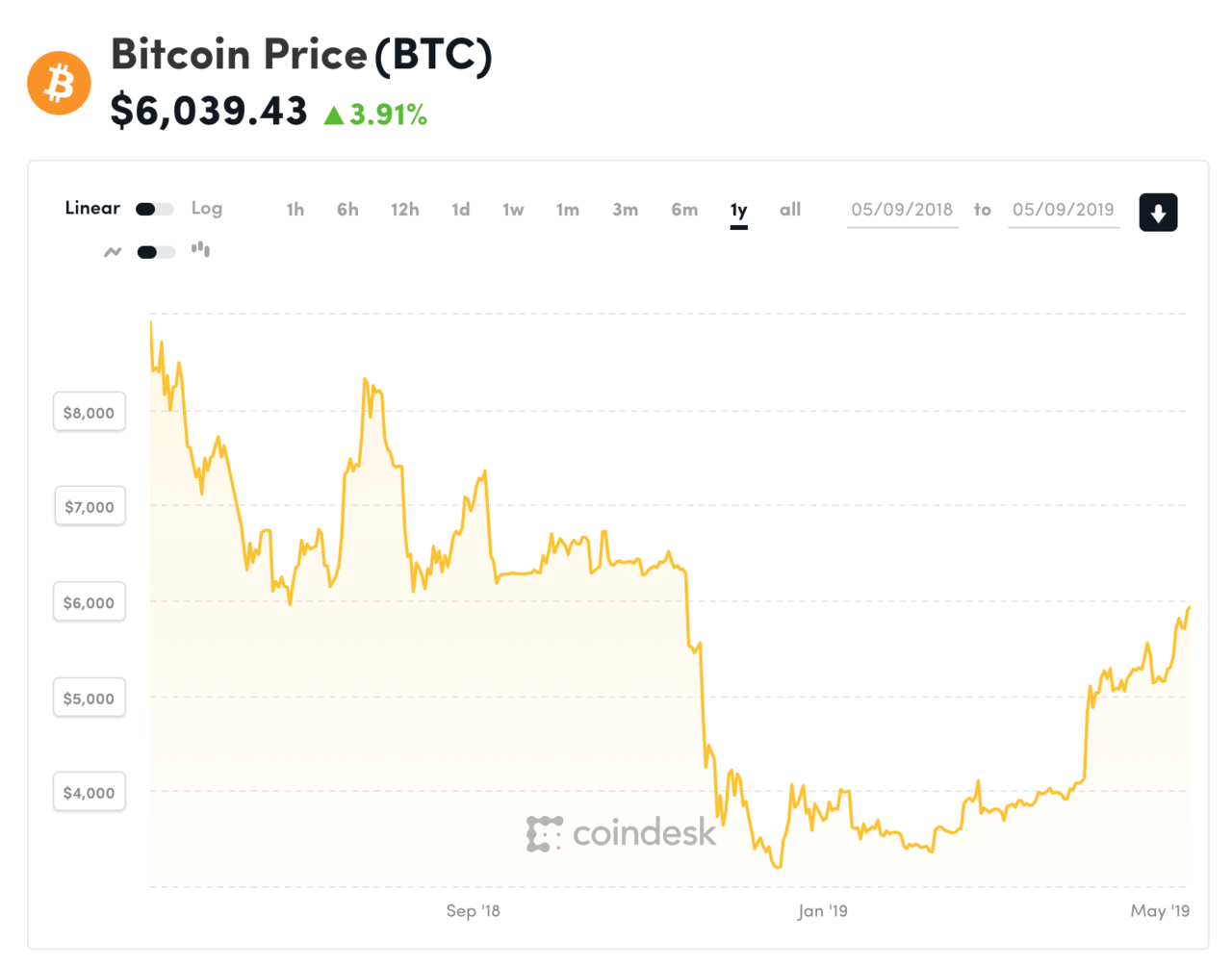Image resolution: width=1232 pixels, height=966 pixels.
Task: Open the end date field 05/09/2019
Action: [x=1063, y=210]
